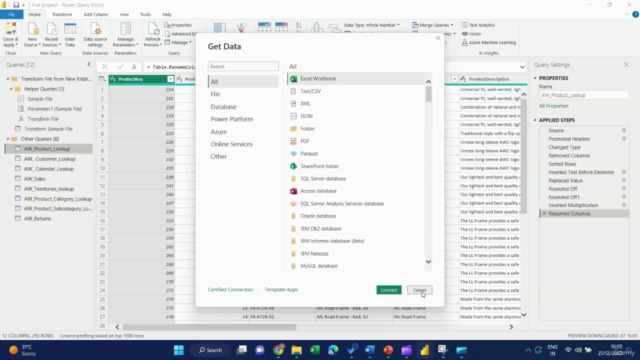Choose the Text/CSV connector
The width and height of the screenshot is (640, 360).
click(x=311, y=91)
